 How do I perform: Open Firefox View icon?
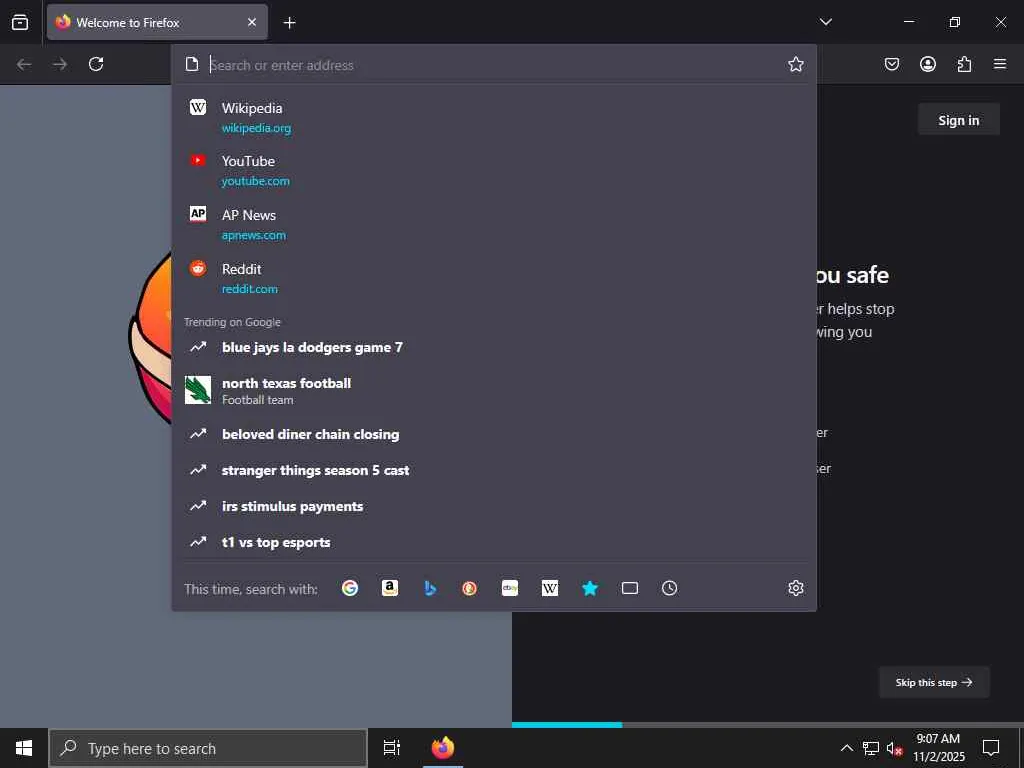20,22
